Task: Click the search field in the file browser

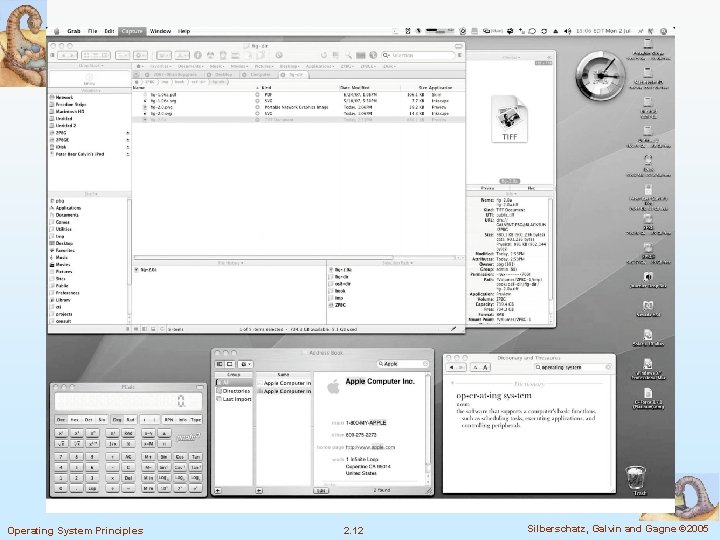Action: [x=418, y=55]
